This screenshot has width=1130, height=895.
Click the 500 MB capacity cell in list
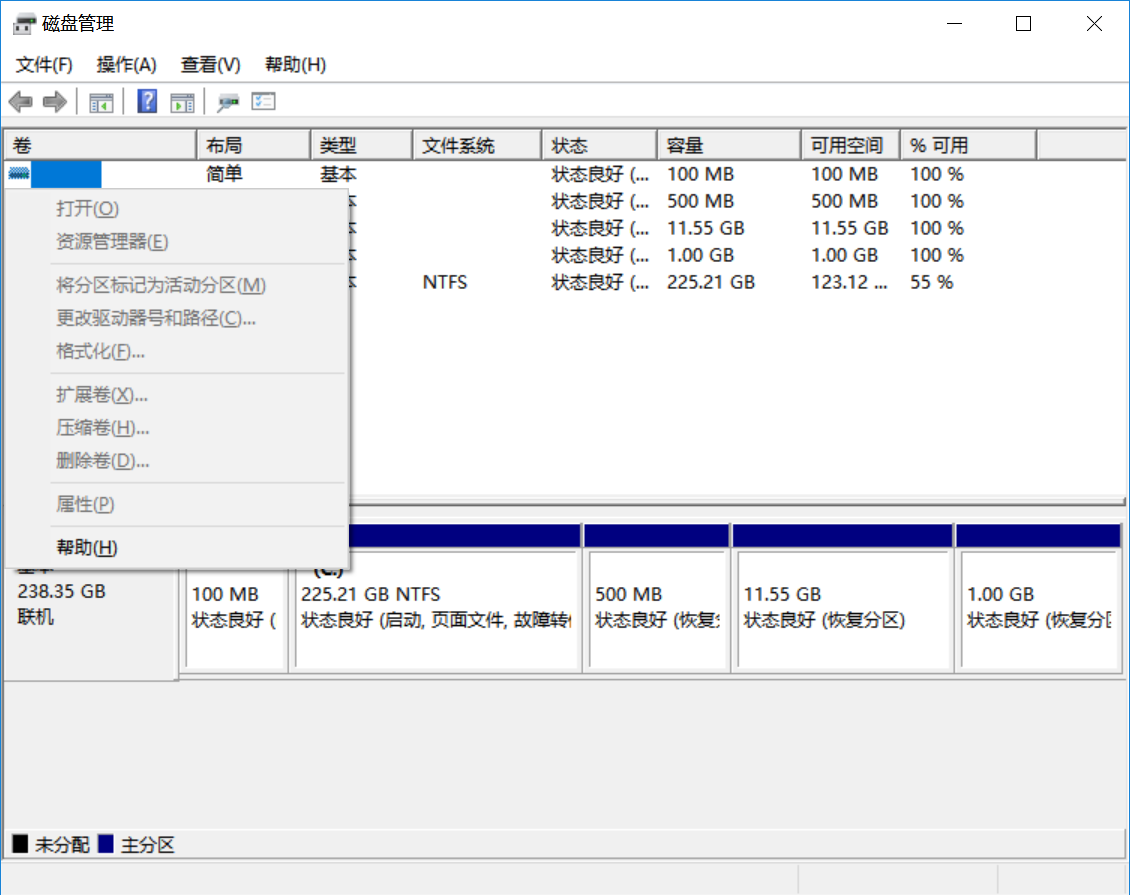click(x=700, y=201)
